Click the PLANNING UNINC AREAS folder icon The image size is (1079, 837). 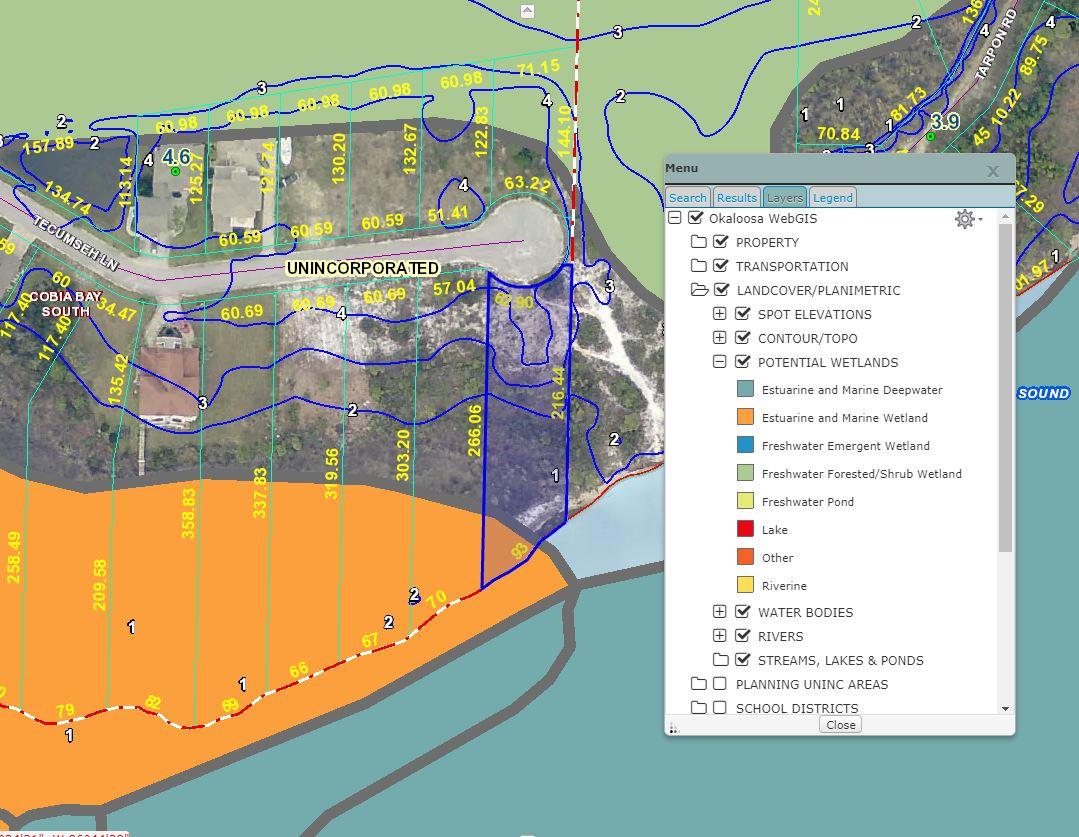click(x=699, y=684)
